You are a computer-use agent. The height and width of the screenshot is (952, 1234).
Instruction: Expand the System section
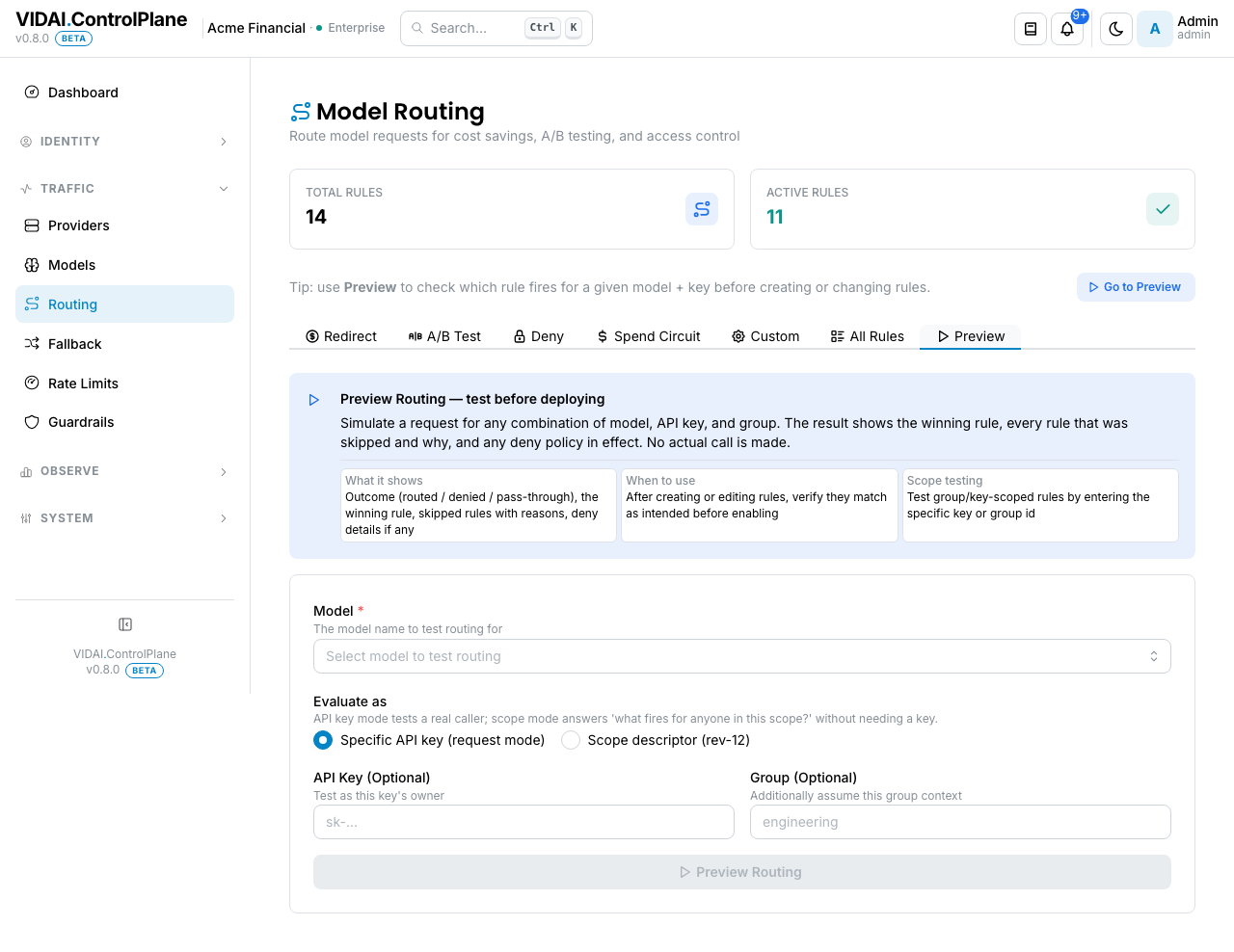[124, 518]
